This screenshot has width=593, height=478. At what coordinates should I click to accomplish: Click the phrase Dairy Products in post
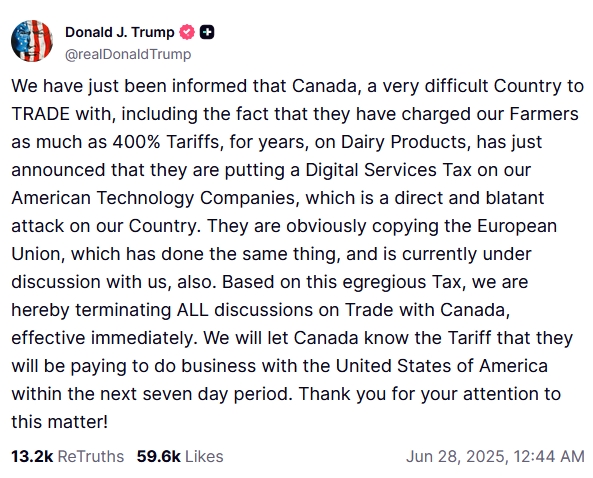[x=406, y=142]
